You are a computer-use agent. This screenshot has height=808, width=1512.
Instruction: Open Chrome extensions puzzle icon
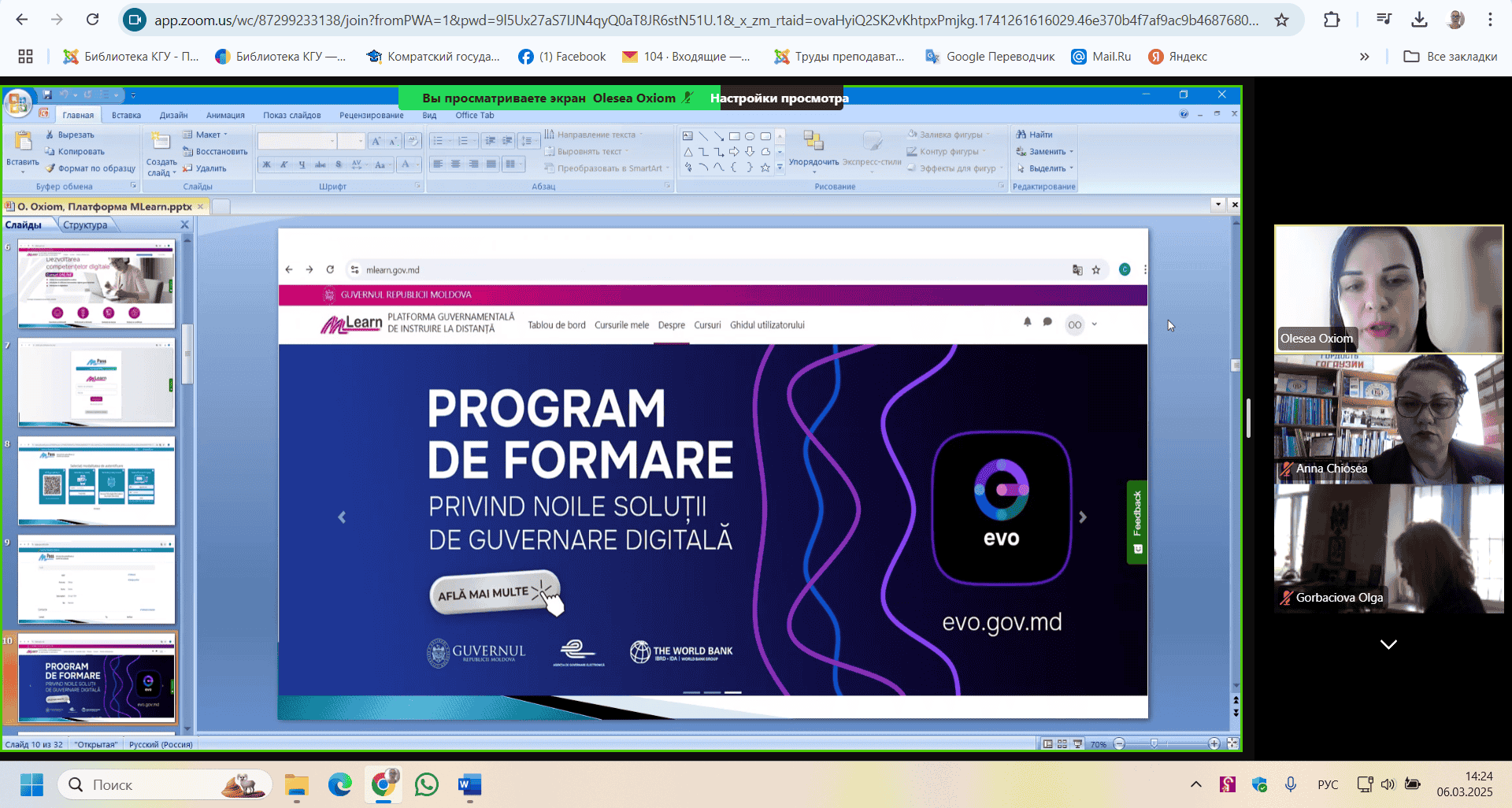1332,20
